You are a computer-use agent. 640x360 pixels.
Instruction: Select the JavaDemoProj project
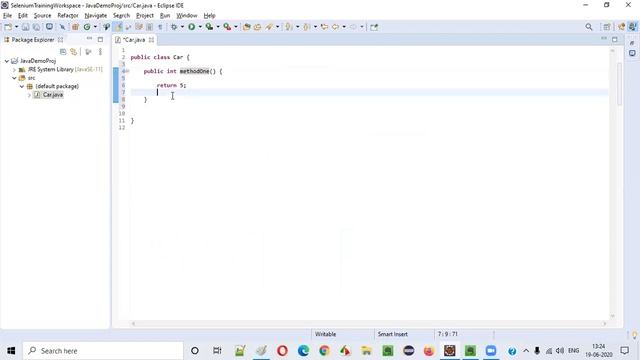[38, 61]
